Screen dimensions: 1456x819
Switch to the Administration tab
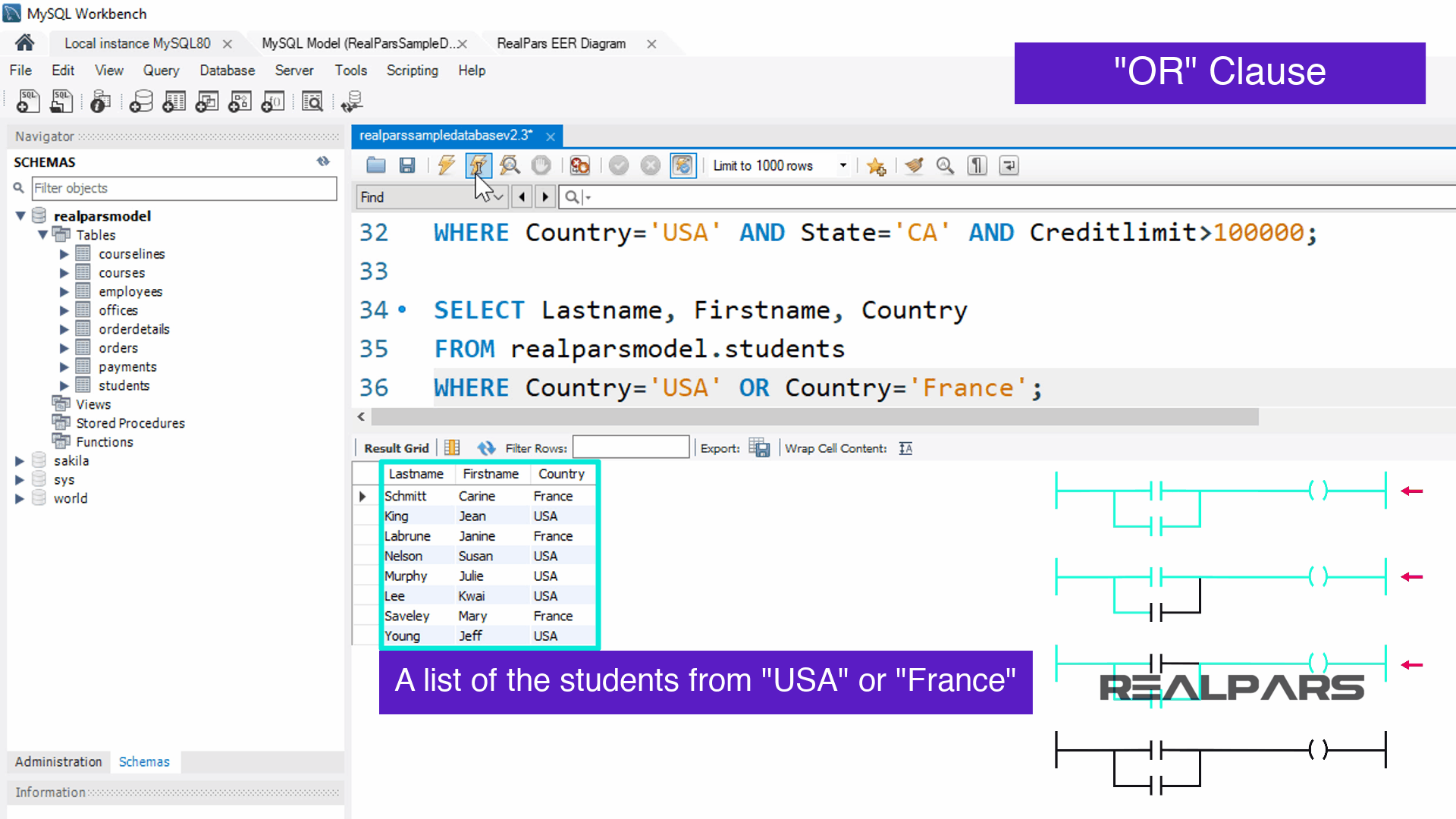point(58,761)
